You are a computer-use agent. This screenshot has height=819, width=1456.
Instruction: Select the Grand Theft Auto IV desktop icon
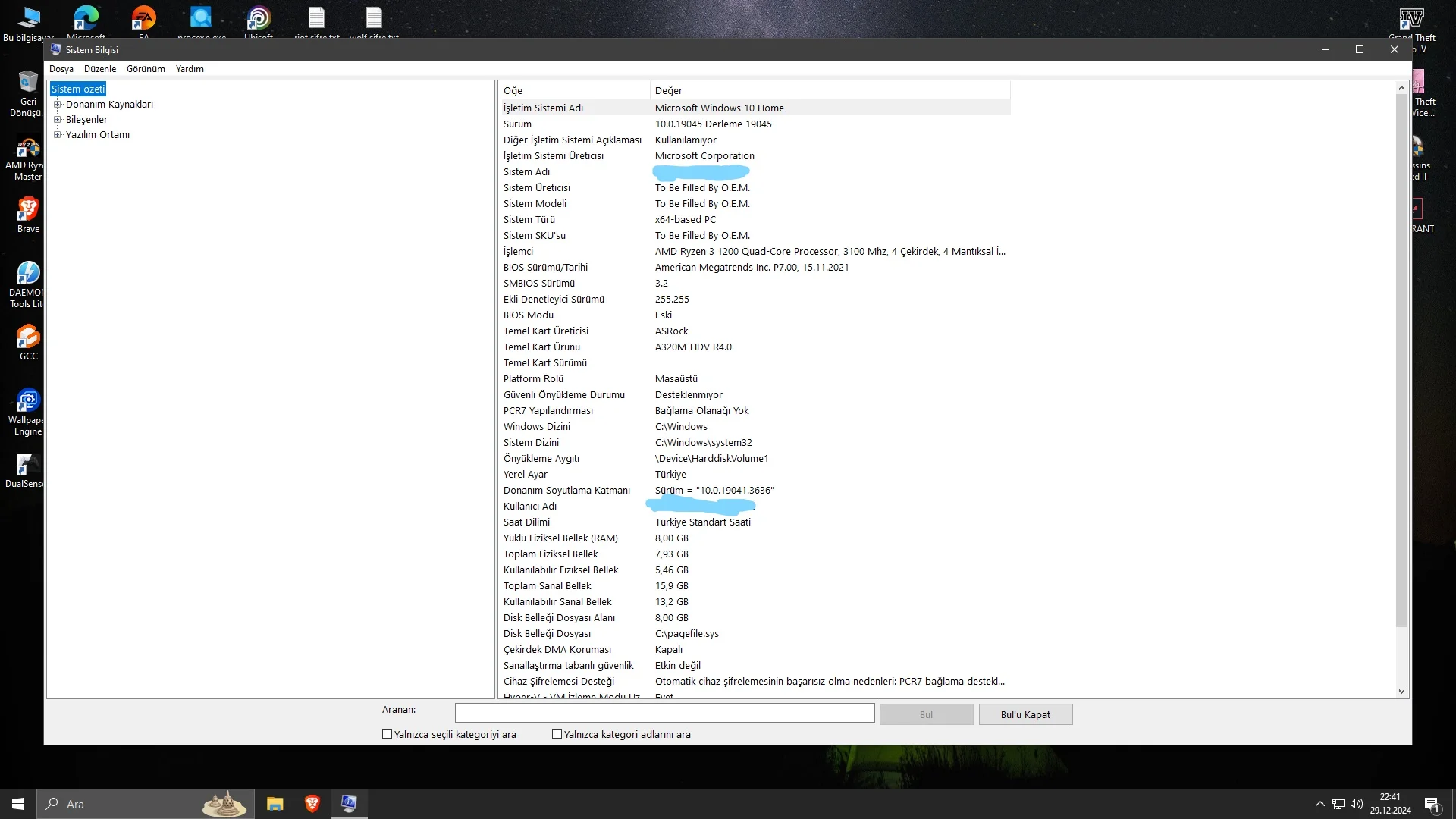1412,23
